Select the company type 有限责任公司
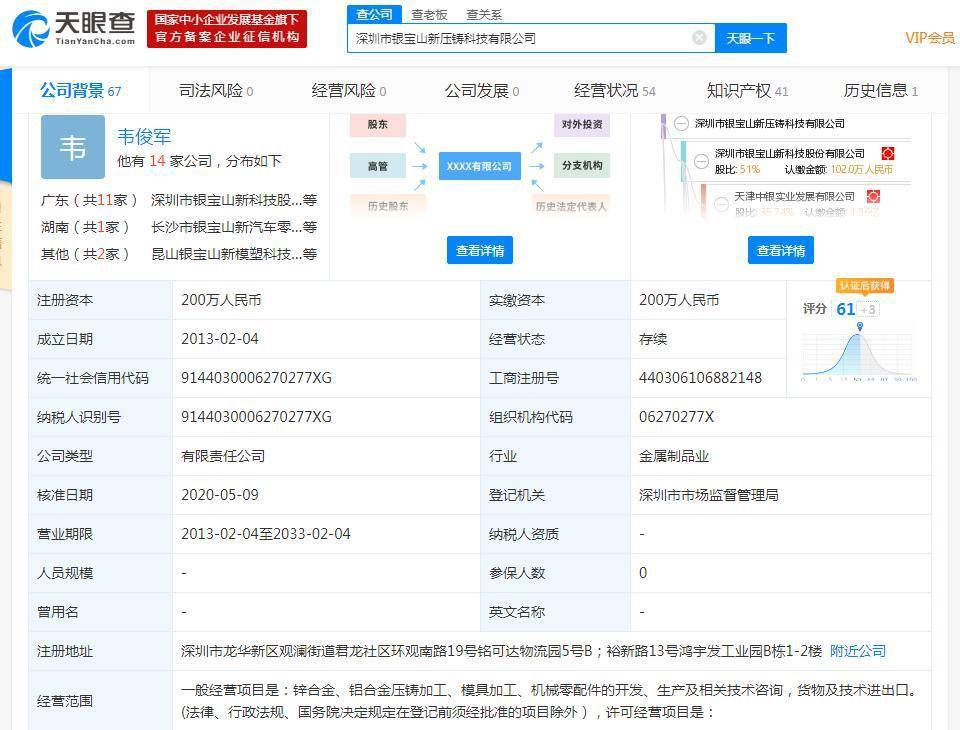 223,456
